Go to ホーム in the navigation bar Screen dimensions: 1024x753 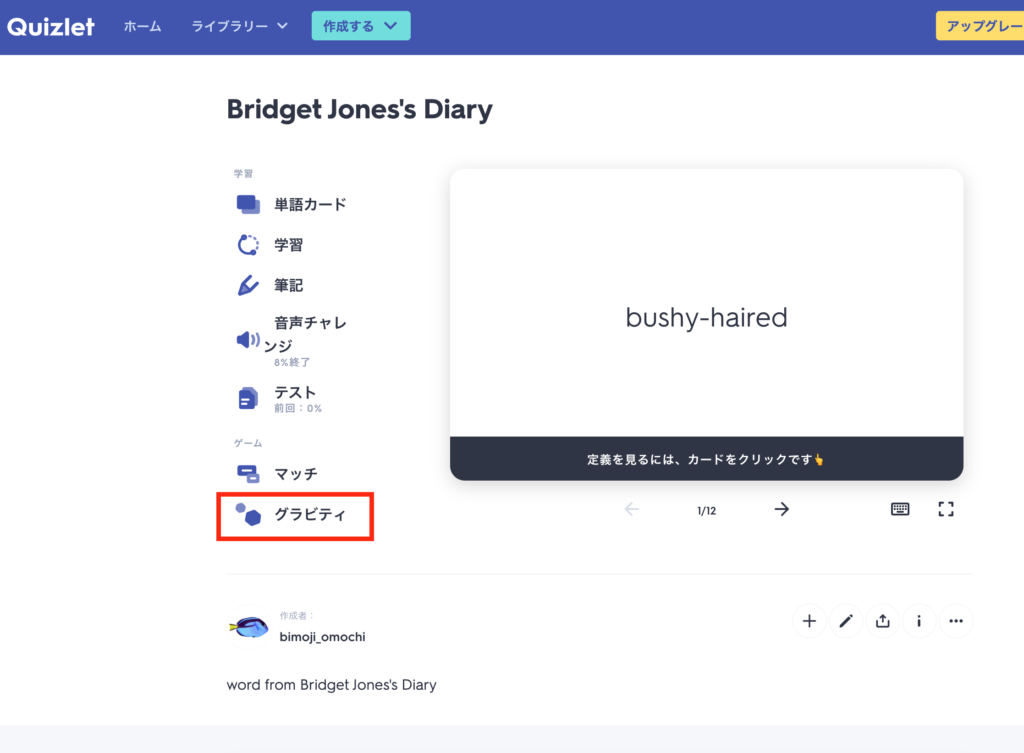pos(142,26)
